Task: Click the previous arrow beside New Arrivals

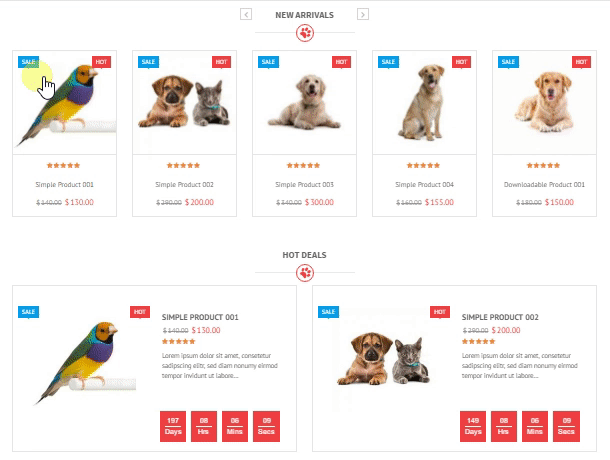Action: [x=246, y=14]
